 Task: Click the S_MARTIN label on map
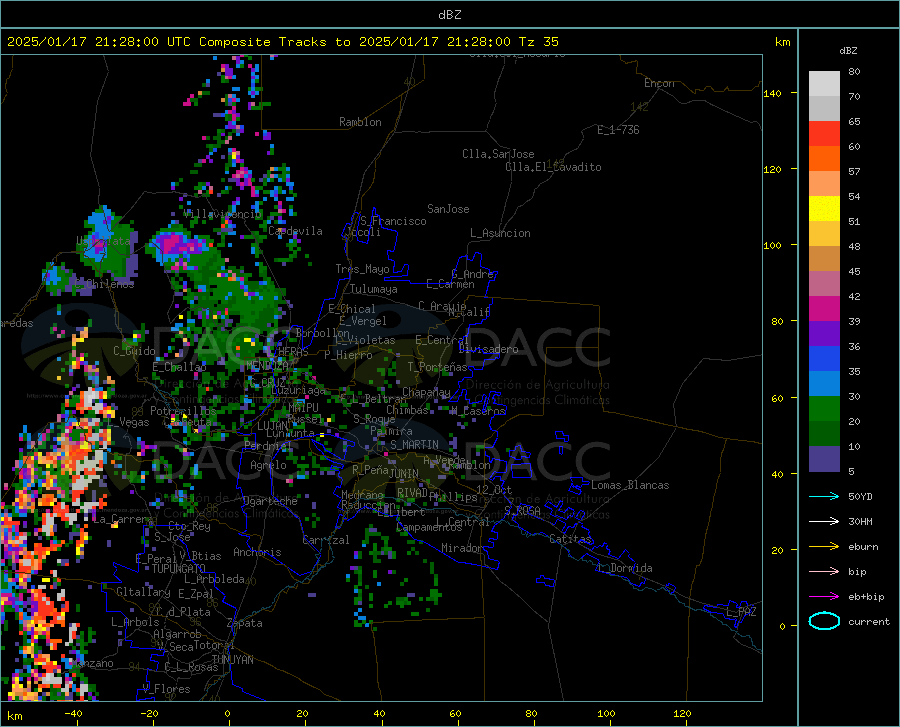(414, 445)
